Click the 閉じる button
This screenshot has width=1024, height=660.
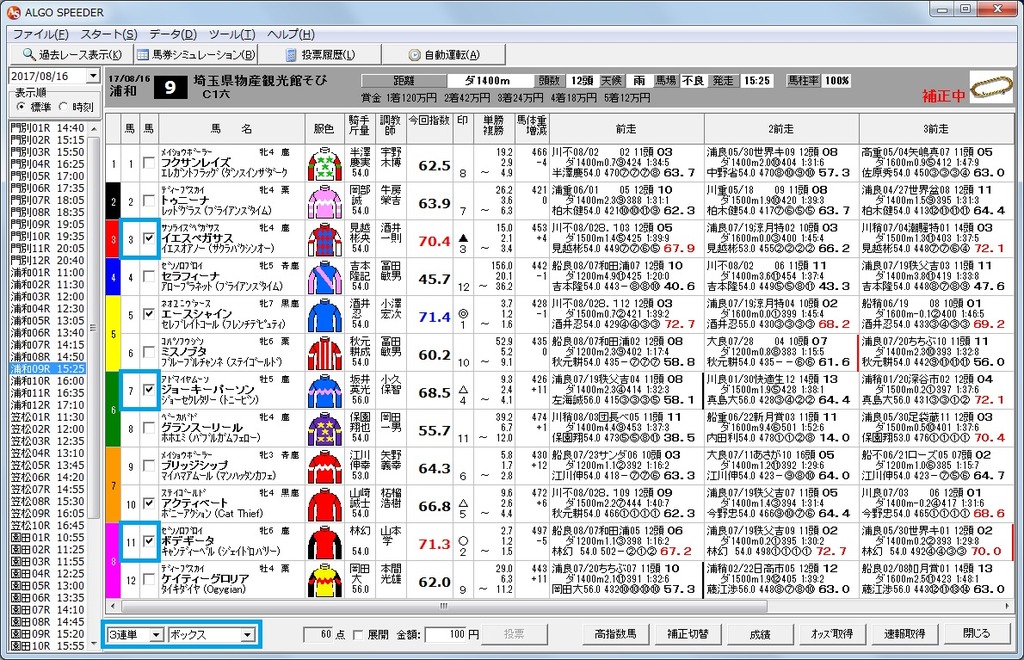[x=976, y=634]
